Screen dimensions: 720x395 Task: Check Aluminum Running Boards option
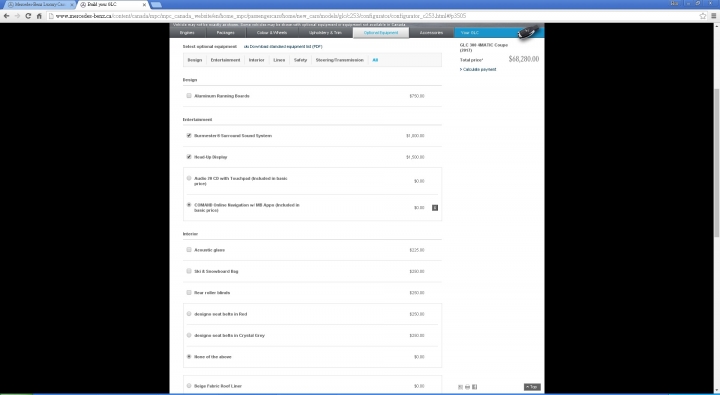[x=189, y=96]
